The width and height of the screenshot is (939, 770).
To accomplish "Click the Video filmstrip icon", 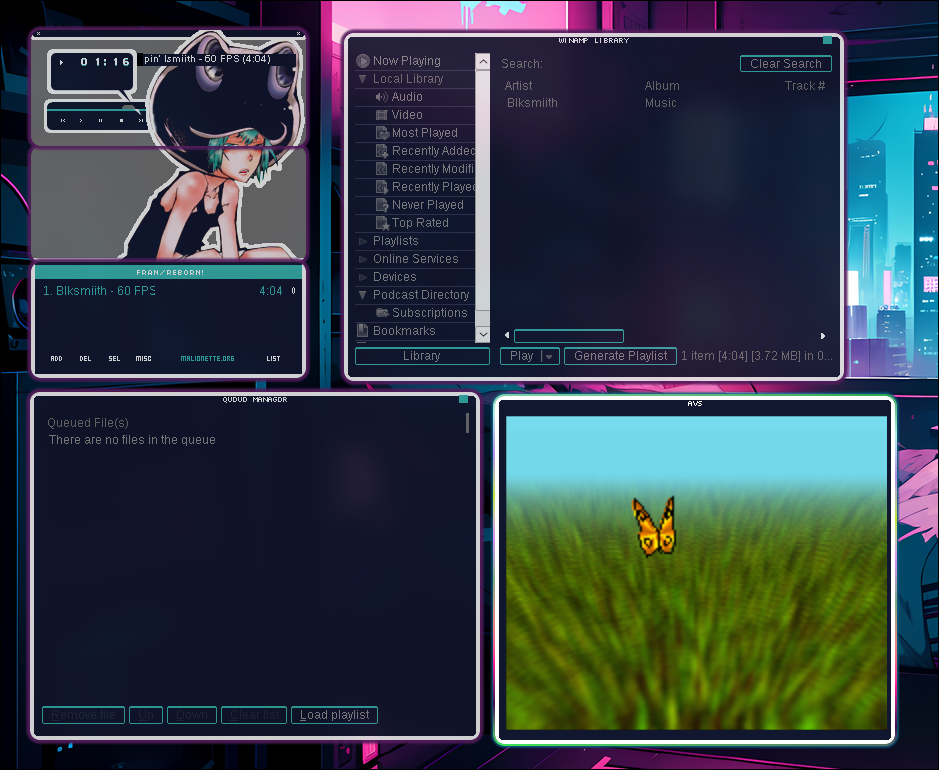I will (381, 115).
